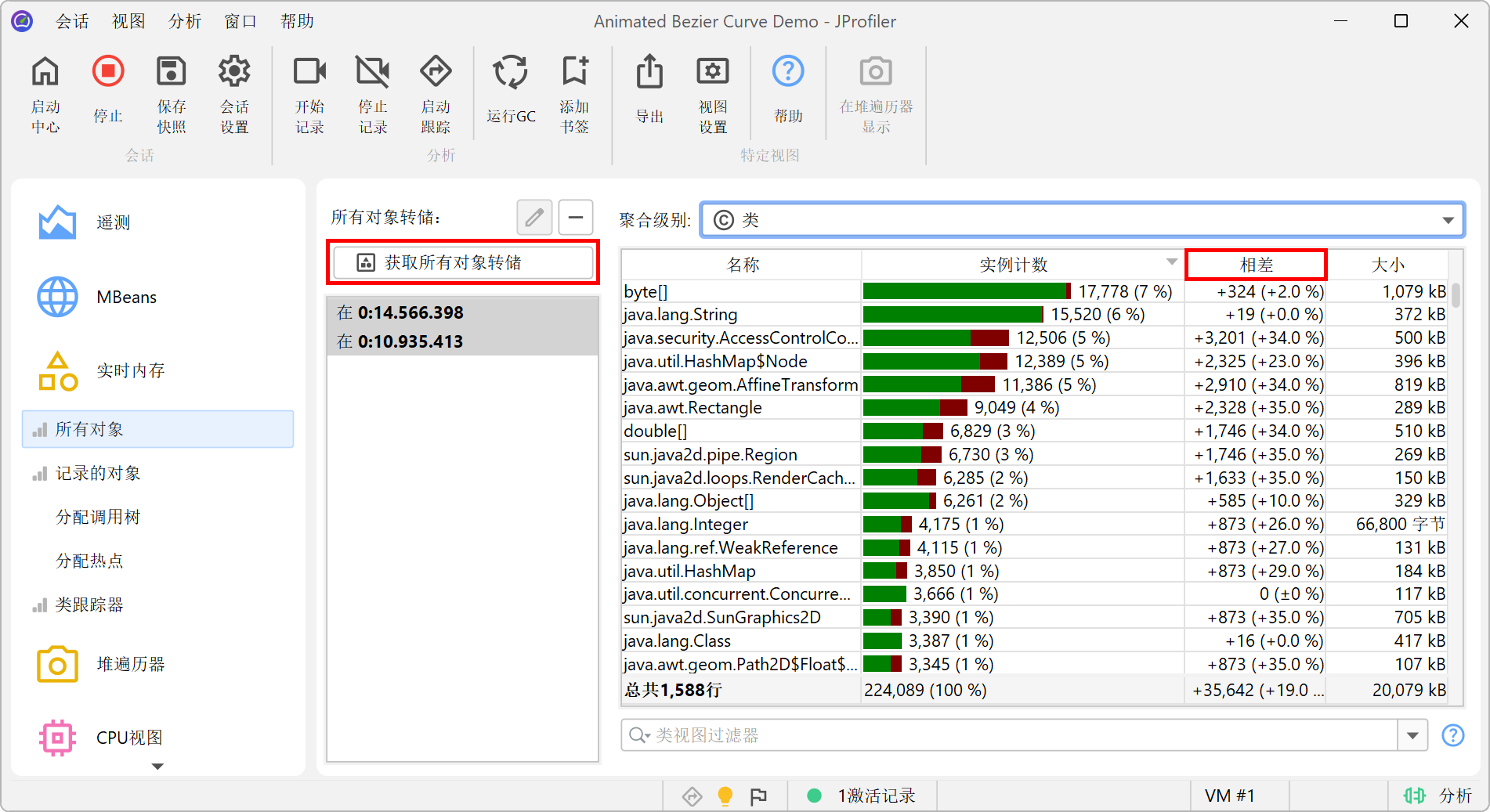Click the Export toolbar icon
This screenshot has height=812, width=1490.
pos(649,72)
